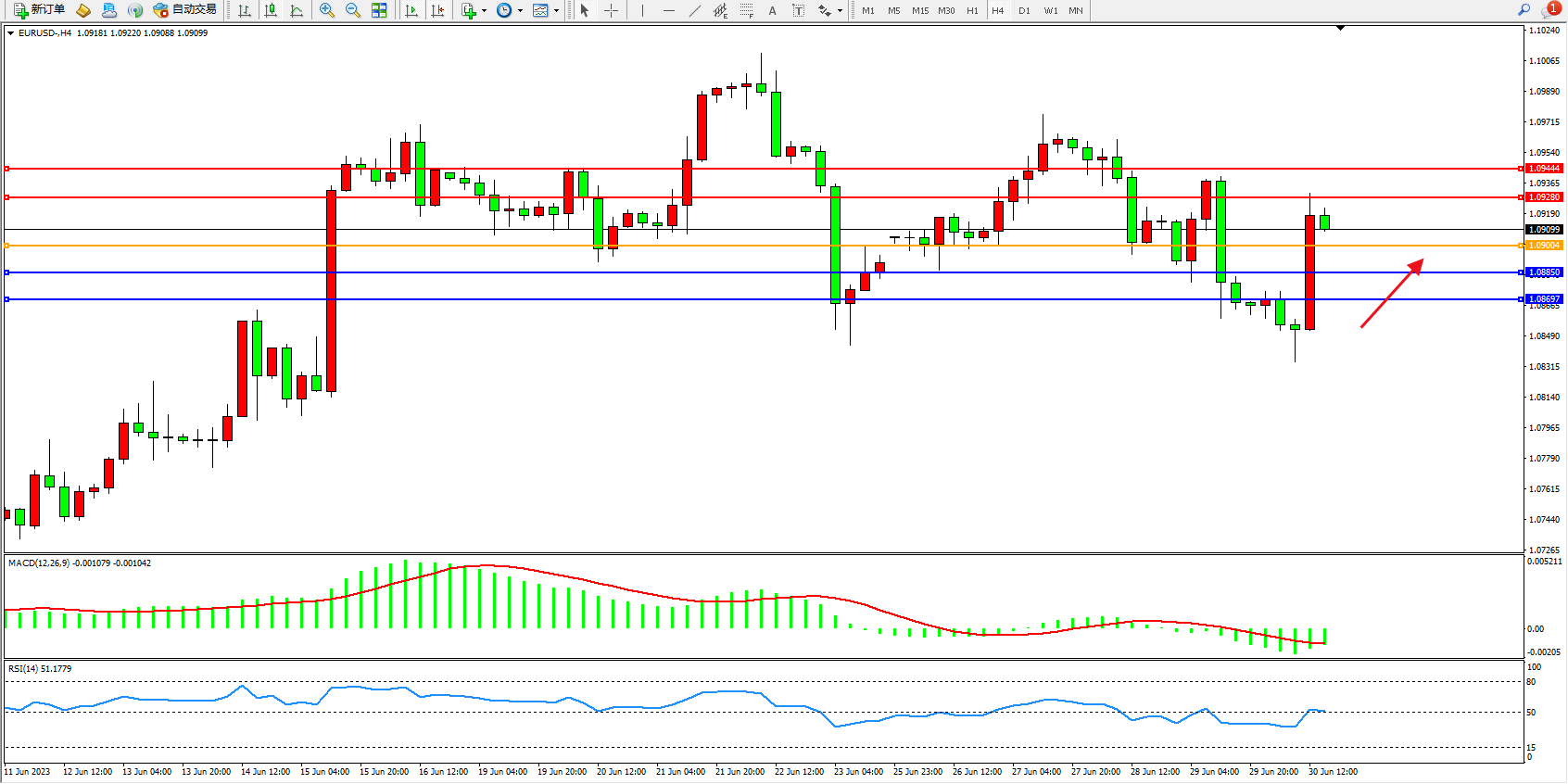Switch to the D1 timeframe
The height and width of the screenshot is (784, 1568).
[1024, 10]
